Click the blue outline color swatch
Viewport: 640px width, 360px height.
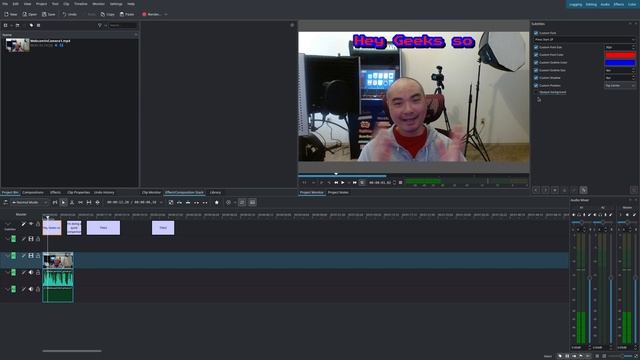(620, 62)
